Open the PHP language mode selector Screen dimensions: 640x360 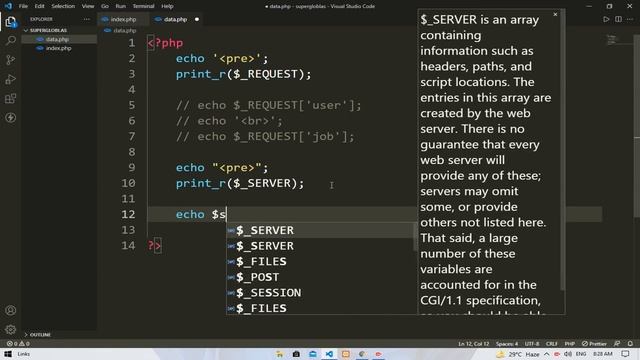click(x=570, y=344)
